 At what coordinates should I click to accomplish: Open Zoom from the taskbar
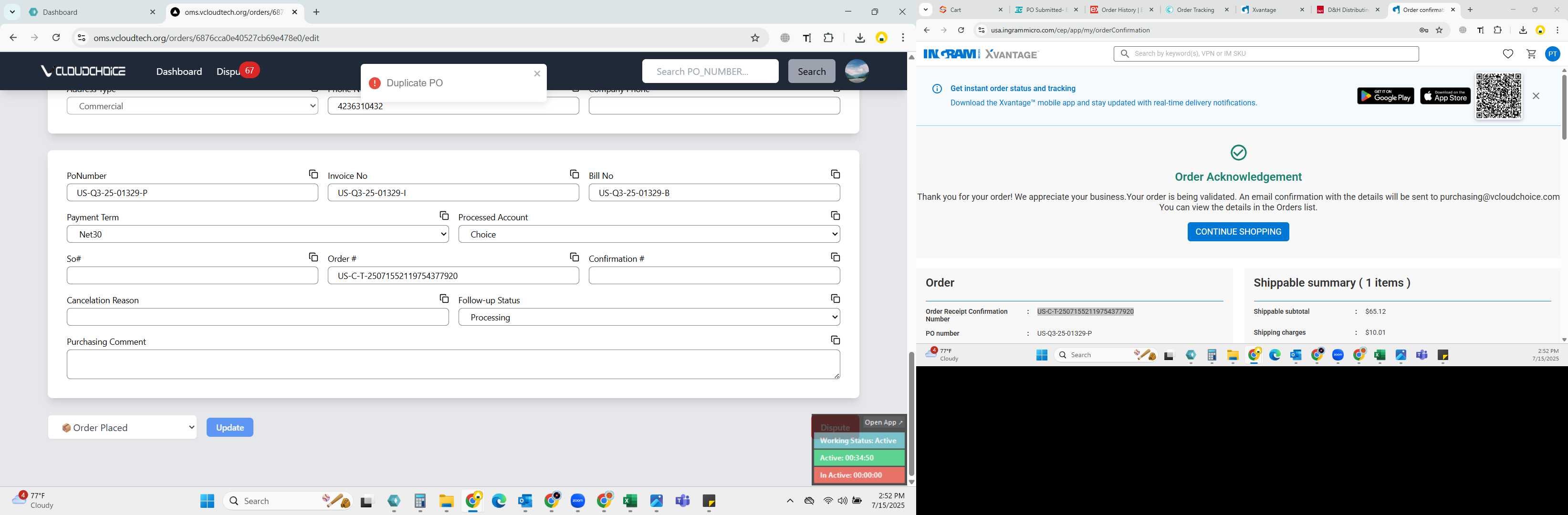[578, 501]
